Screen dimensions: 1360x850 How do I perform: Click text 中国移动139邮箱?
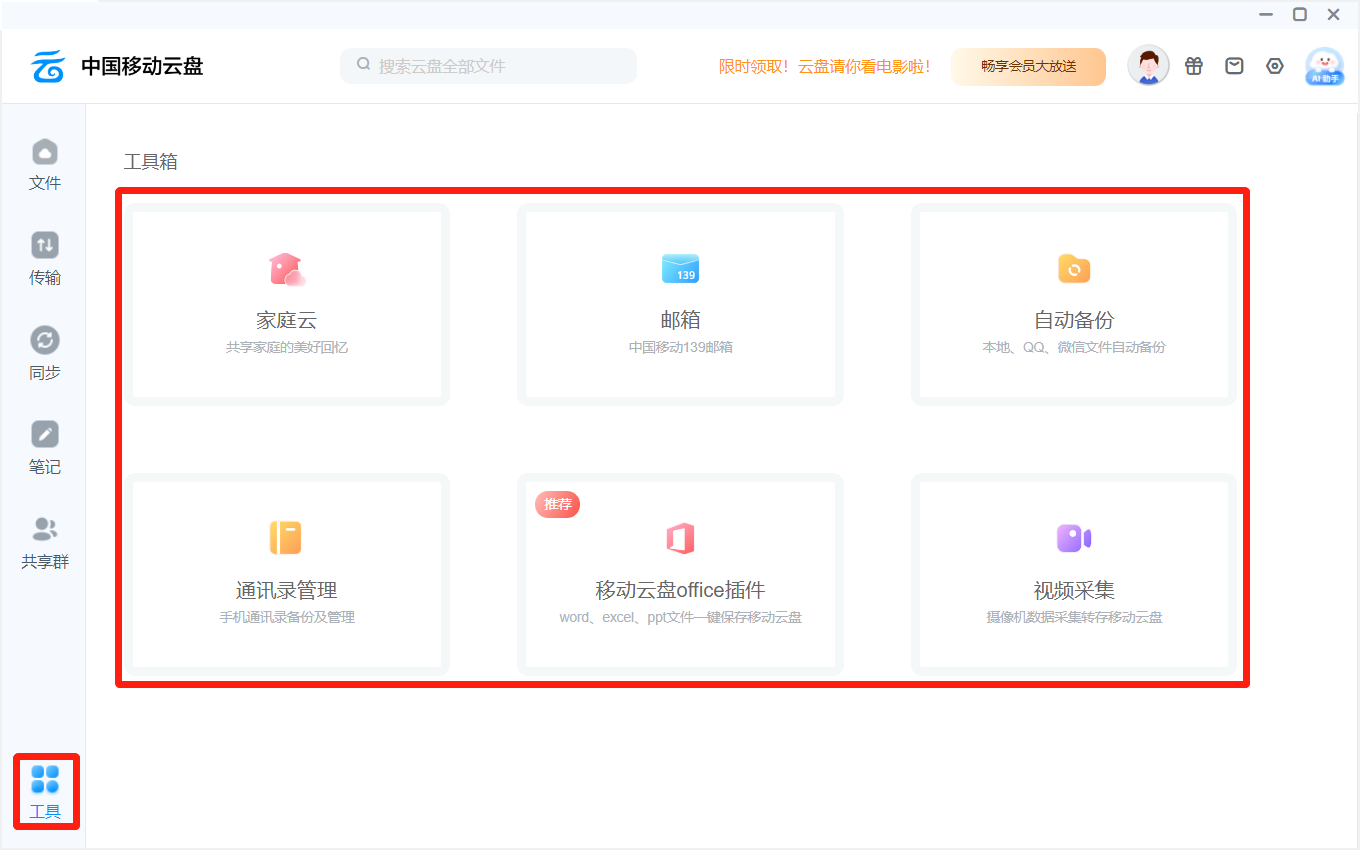point(680,348)
